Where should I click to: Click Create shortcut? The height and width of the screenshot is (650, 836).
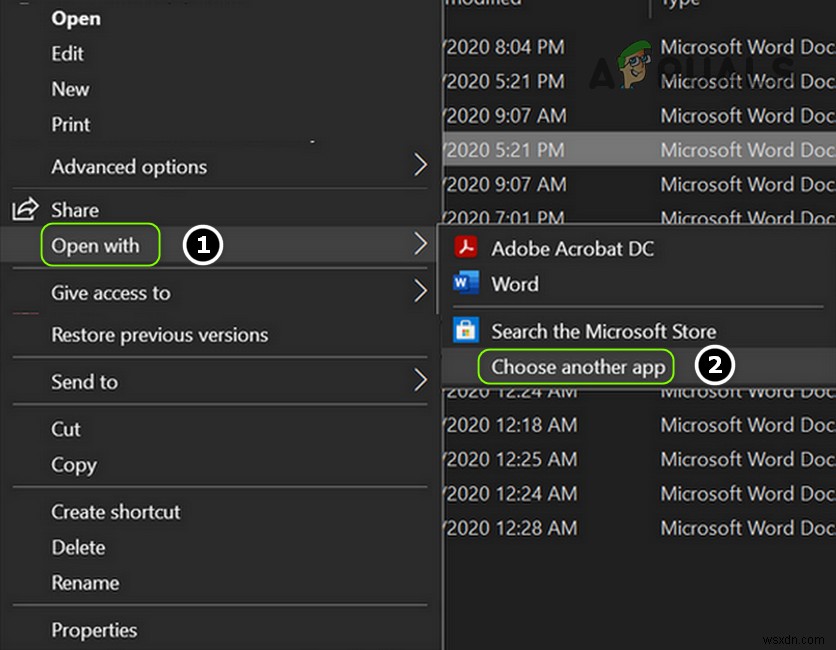pos(116,511)
